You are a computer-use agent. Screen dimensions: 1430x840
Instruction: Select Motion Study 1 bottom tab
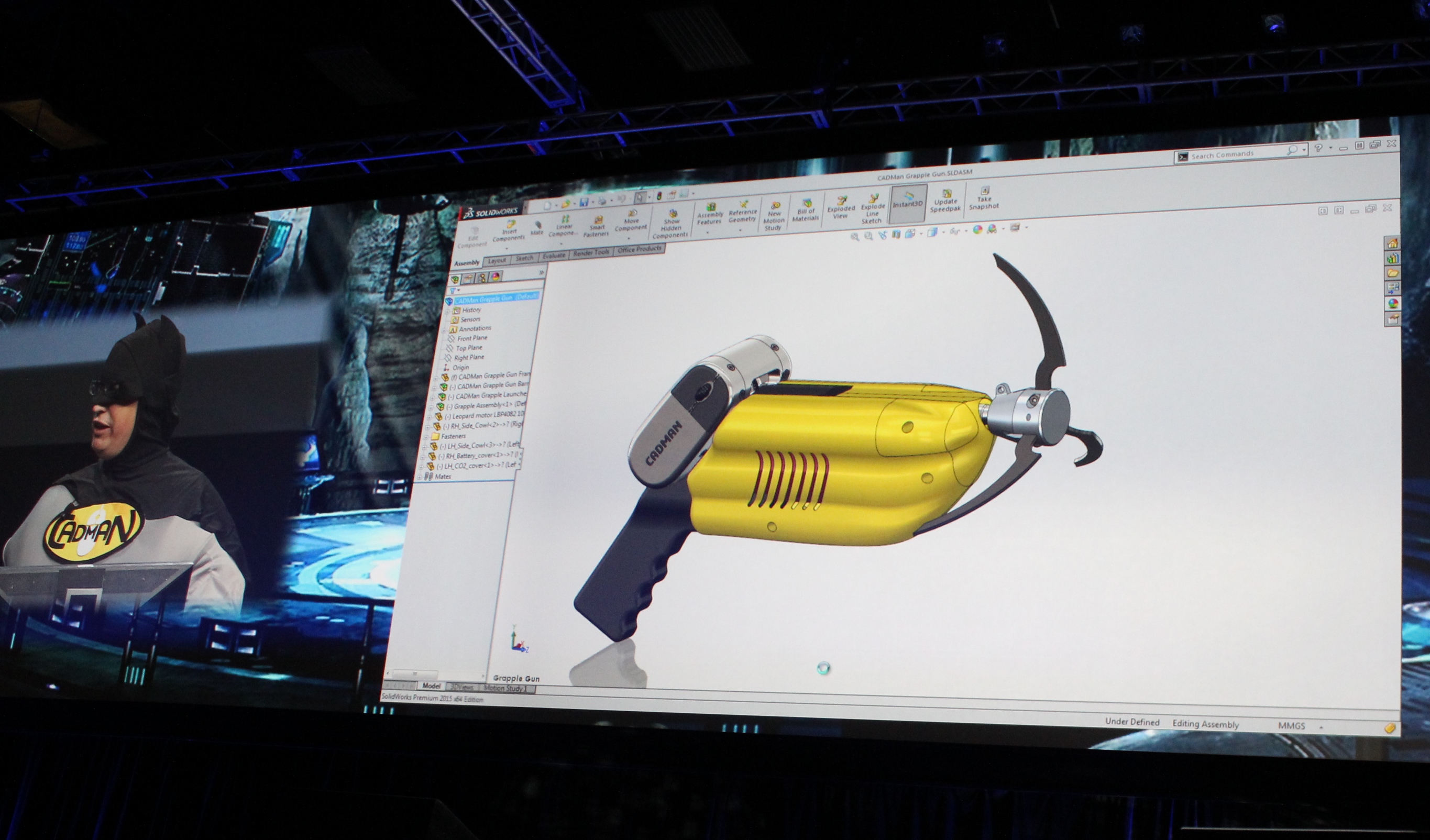click(x=505, y=689)
